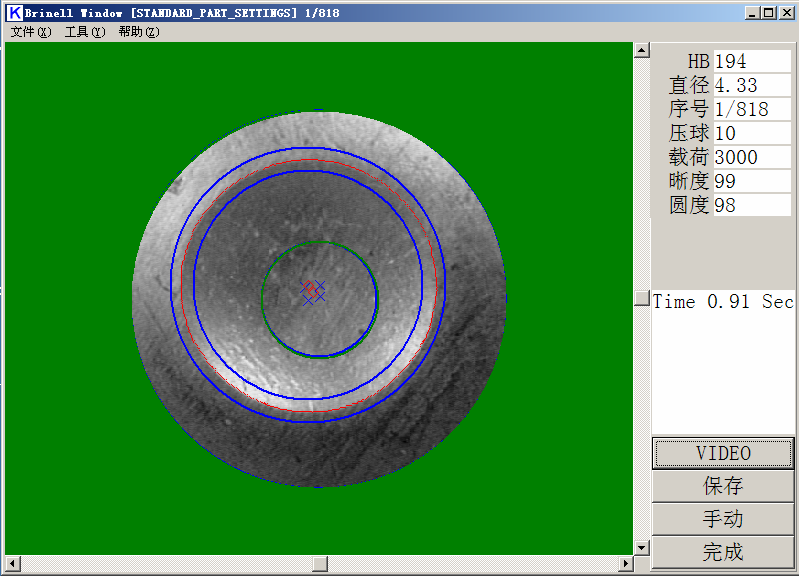Image resolution: width=799 pixels, height=576 pixels.
Task: Click the 晰度 field showing 99
Action: tap(751, 181)
